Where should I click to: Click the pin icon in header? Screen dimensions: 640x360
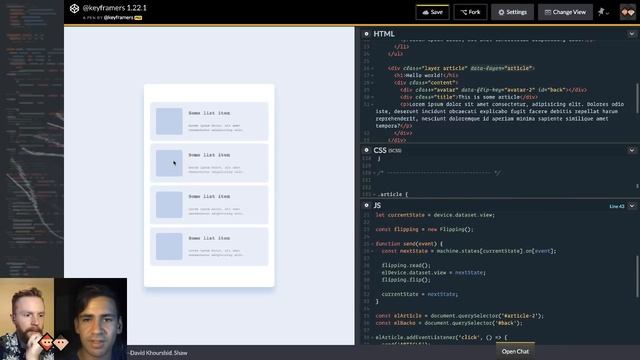[601, 12]
